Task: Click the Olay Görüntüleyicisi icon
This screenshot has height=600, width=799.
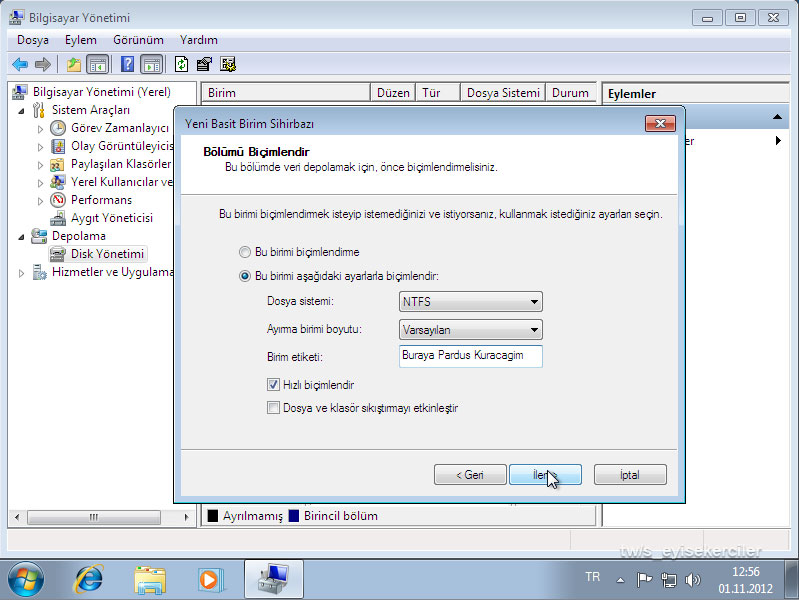Action: click(x=58, y=146)
